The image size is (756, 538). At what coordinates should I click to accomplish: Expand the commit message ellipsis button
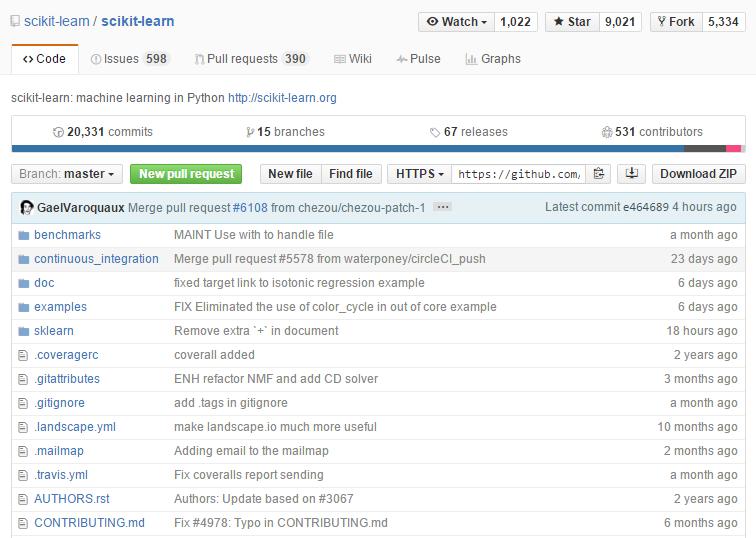(442, 207)
